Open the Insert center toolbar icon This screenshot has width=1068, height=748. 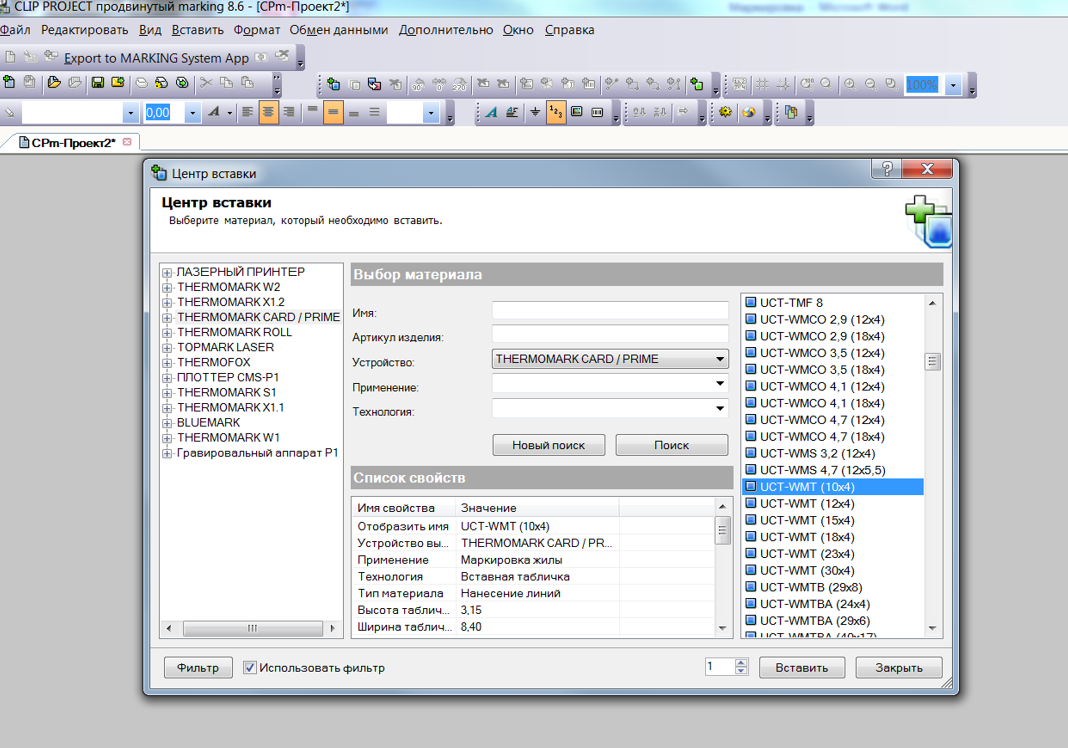tap(333, 84)
